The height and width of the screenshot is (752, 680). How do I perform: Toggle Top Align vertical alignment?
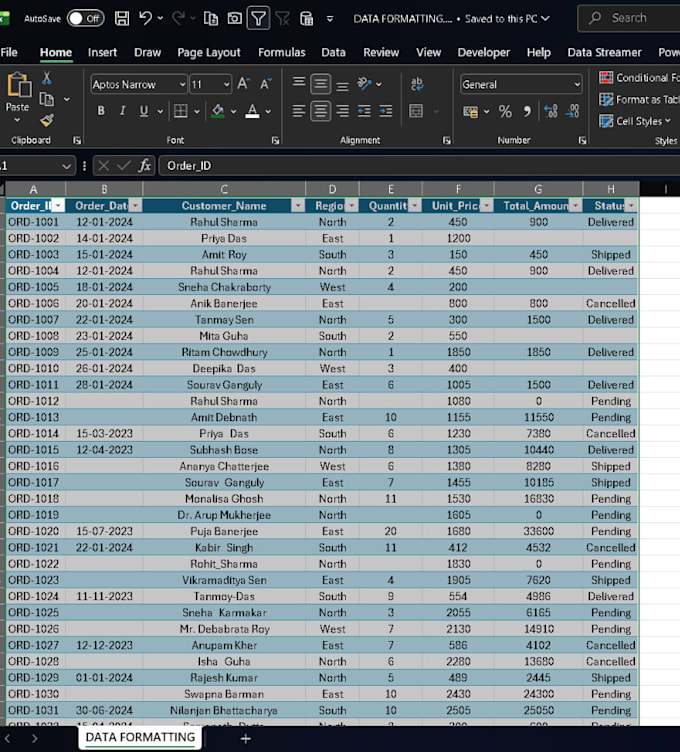[299, 82]
